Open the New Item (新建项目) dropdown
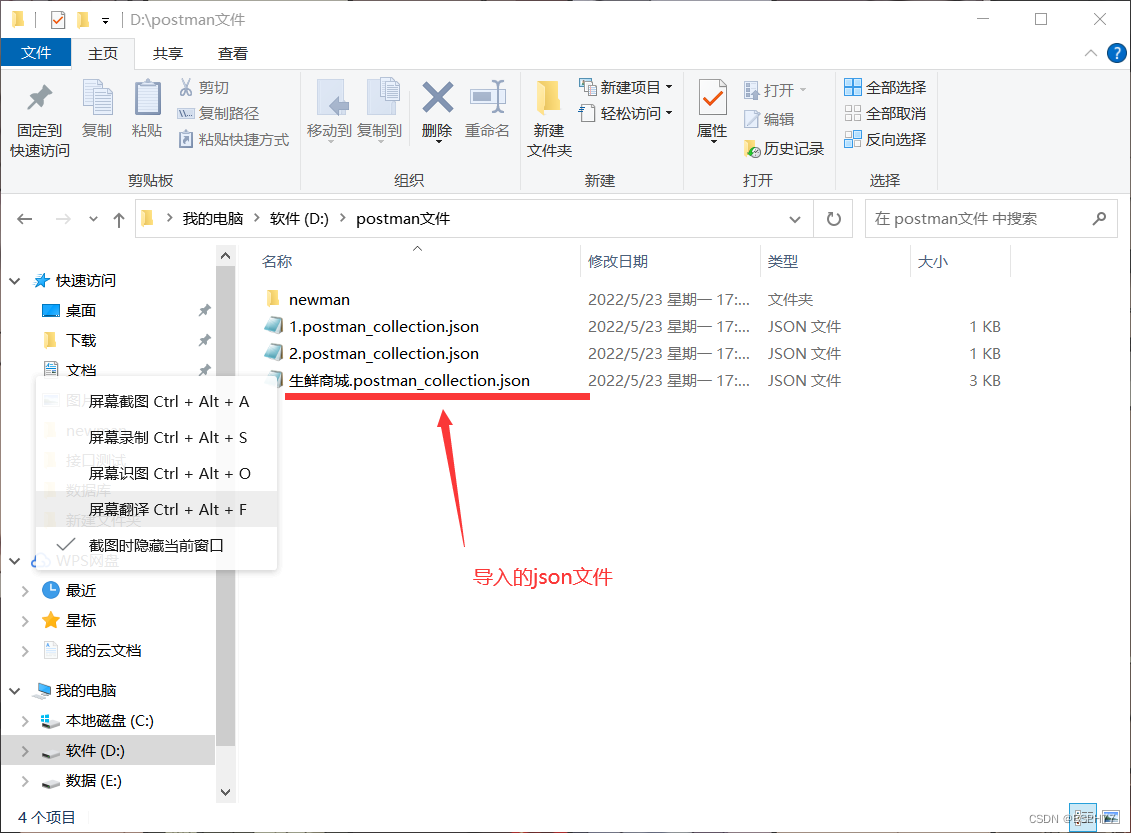This screenshot has height=833, width=1131. 626,87
